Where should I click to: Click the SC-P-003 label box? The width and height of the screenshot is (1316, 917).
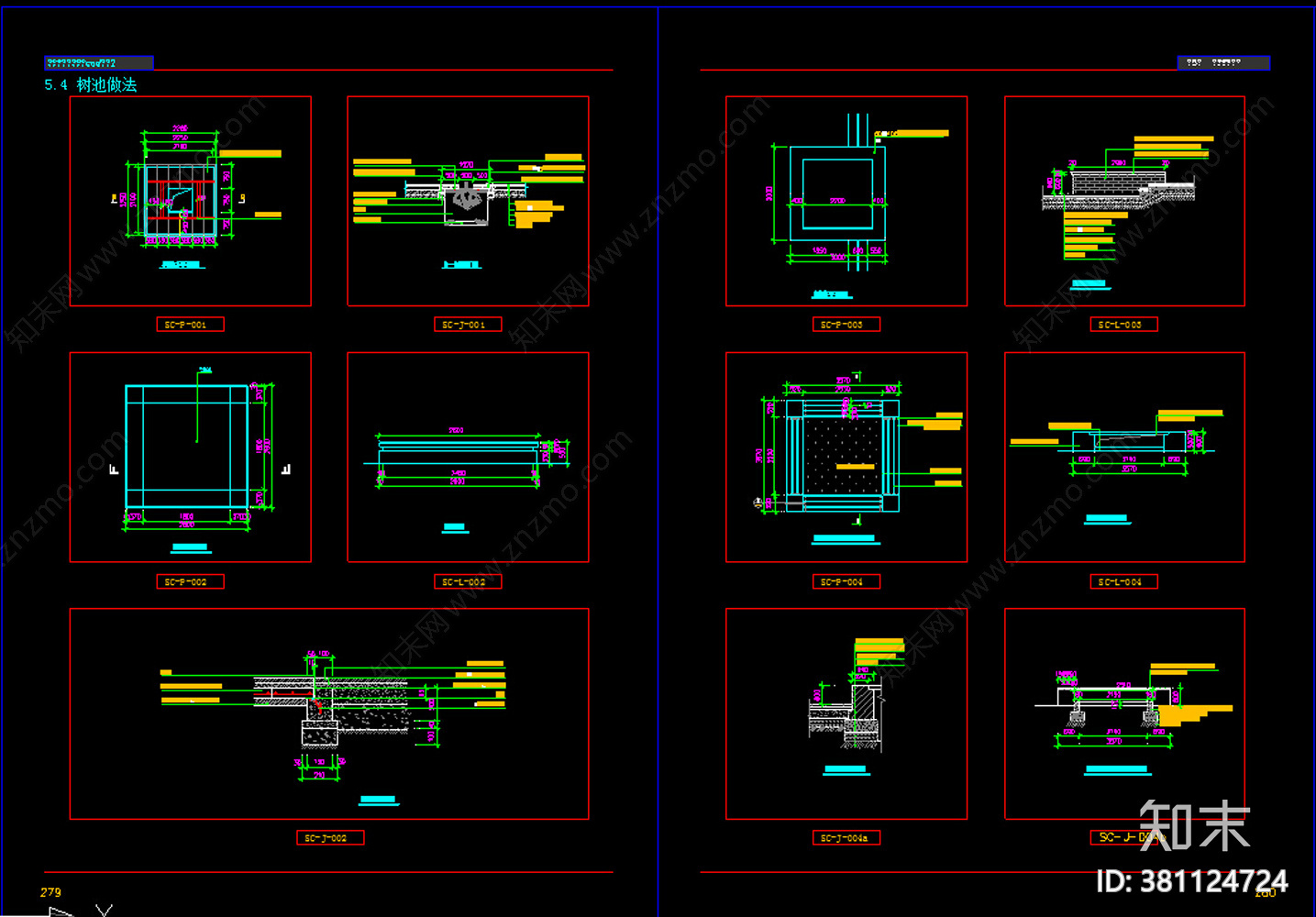pos(846,325)
